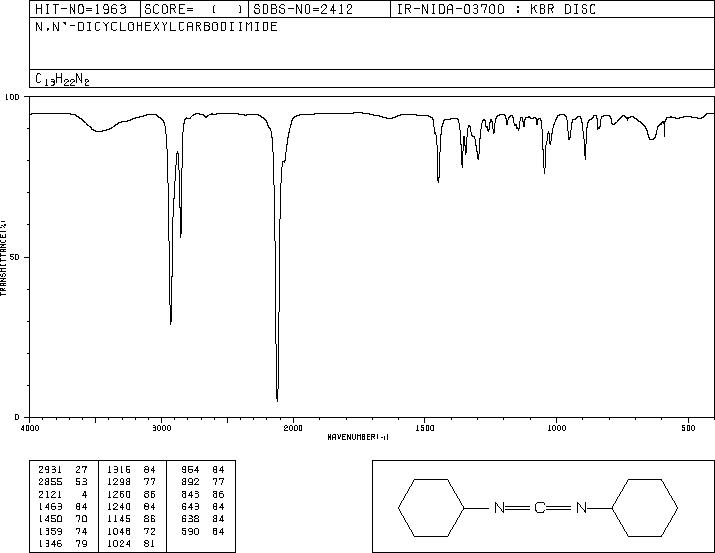Click the broad band near 3450
Screen dimensions: 715x553
pos(99,131)
